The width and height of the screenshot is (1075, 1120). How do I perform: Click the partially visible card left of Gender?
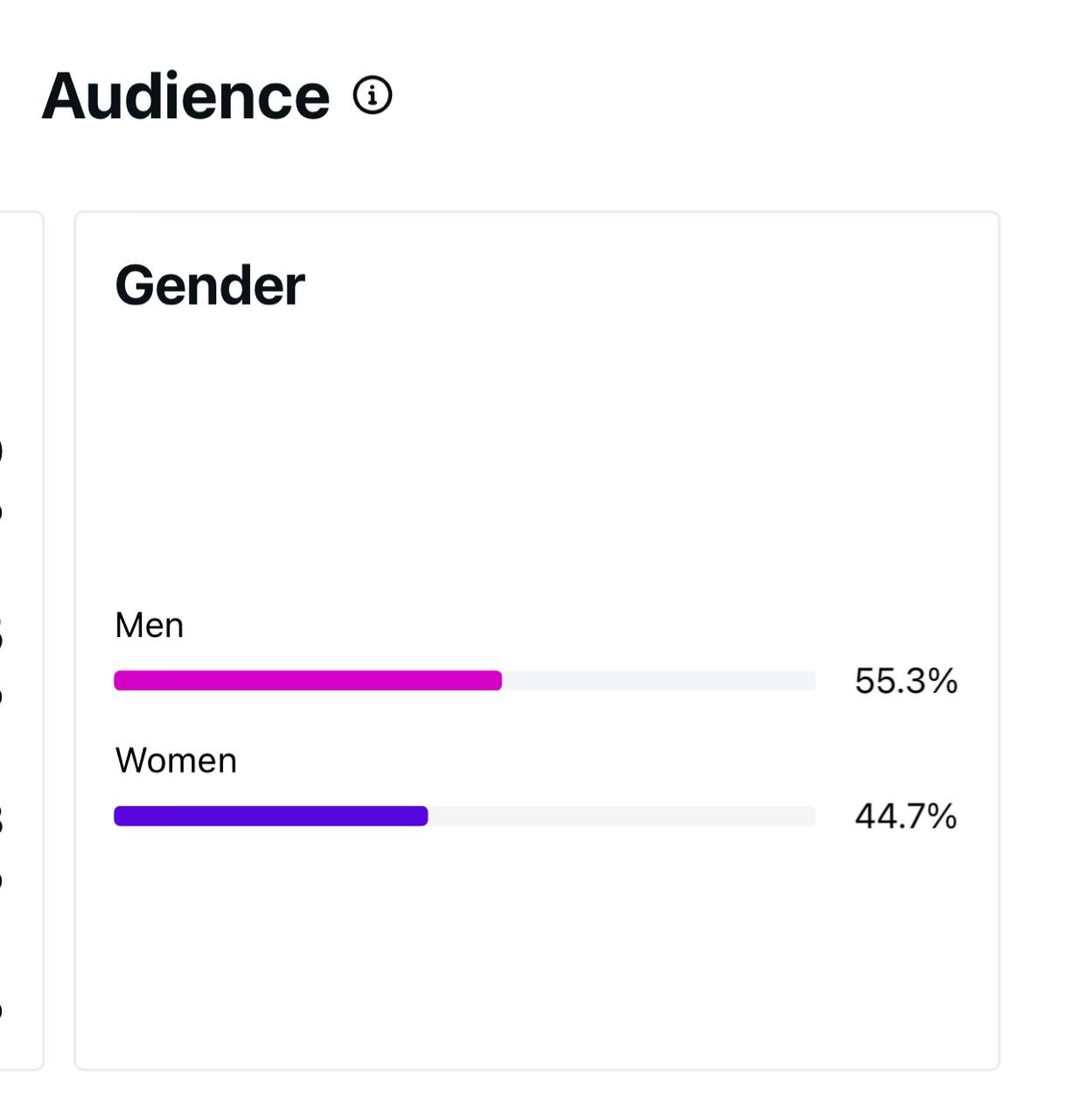[21, 639]
